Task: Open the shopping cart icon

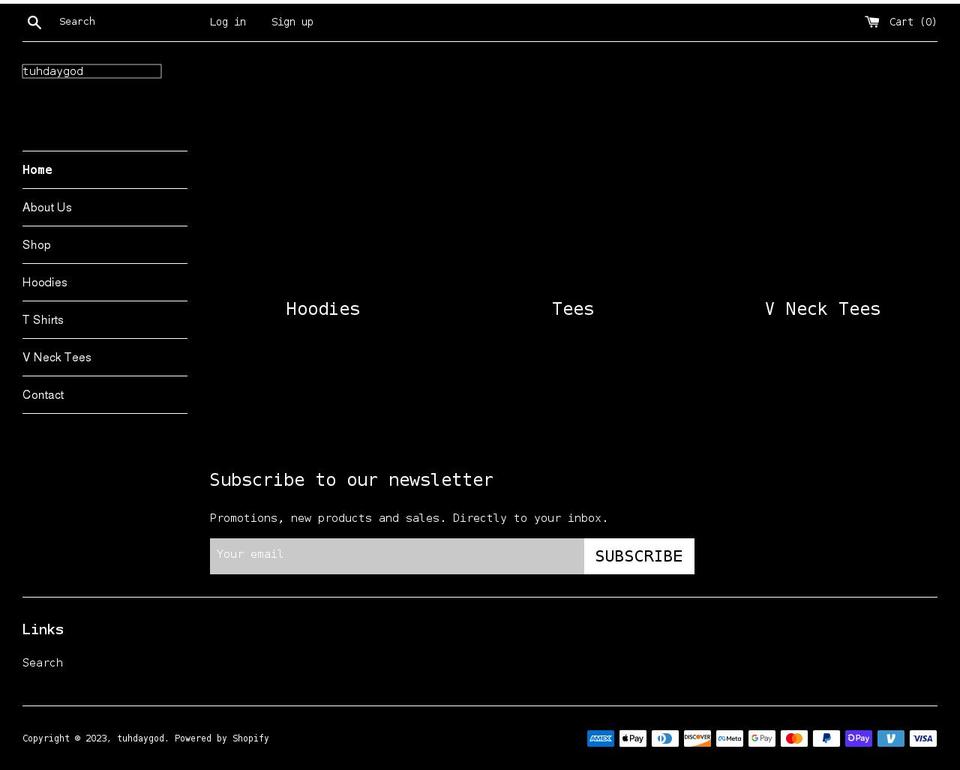Action: 872,21
